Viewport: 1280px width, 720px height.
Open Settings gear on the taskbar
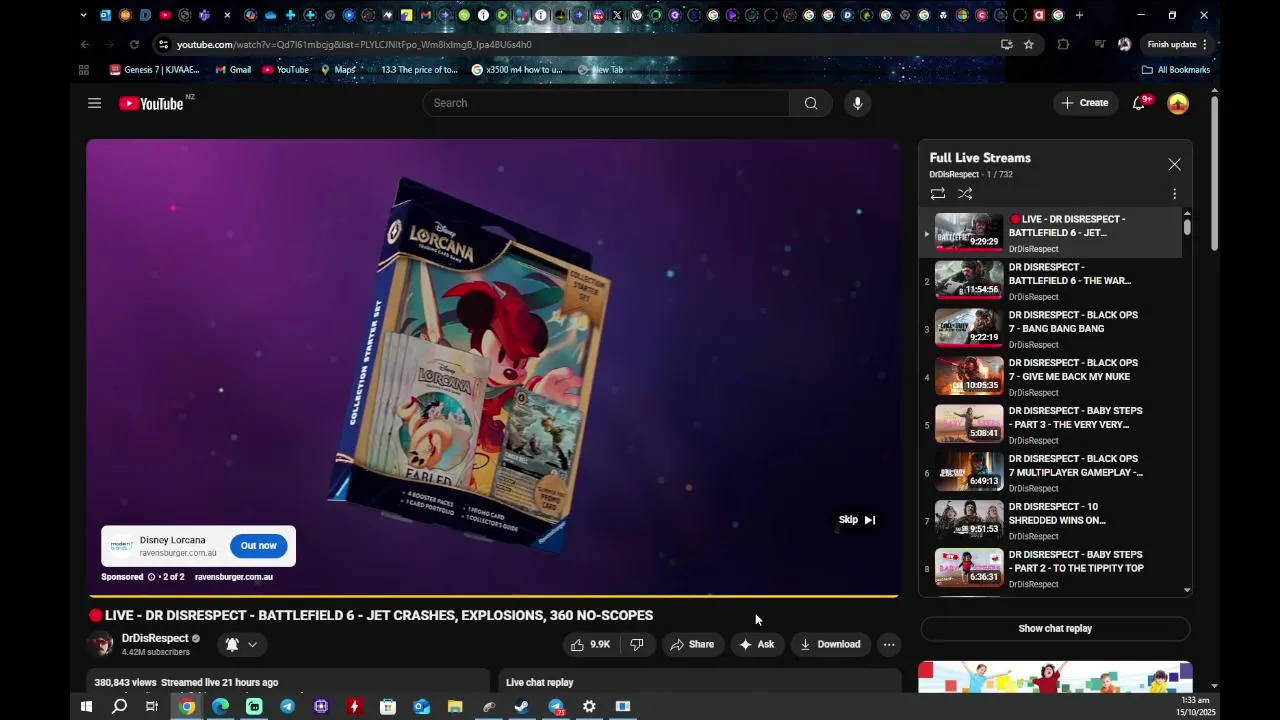tap(589, 707)
